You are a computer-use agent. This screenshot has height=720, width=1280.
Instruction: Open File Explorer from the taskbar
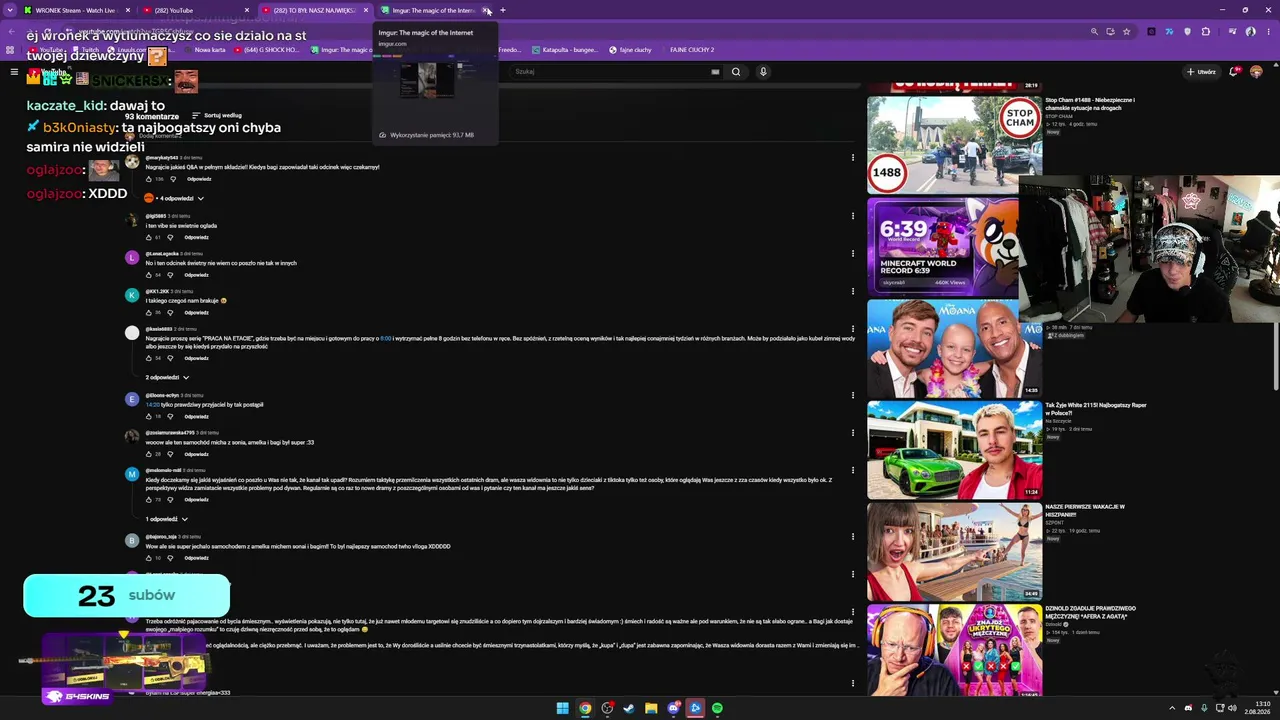(651, 708)
